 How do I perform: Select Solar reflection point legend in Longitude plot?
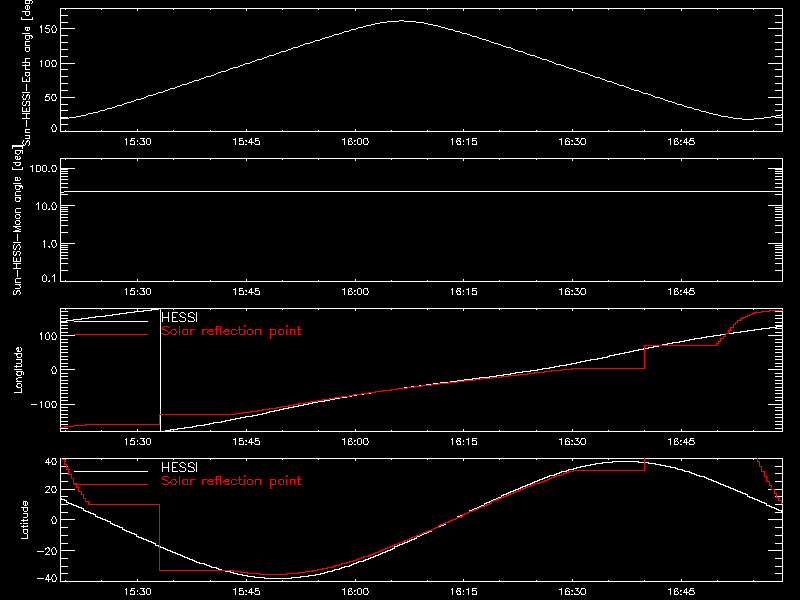[x=231, y=331]
